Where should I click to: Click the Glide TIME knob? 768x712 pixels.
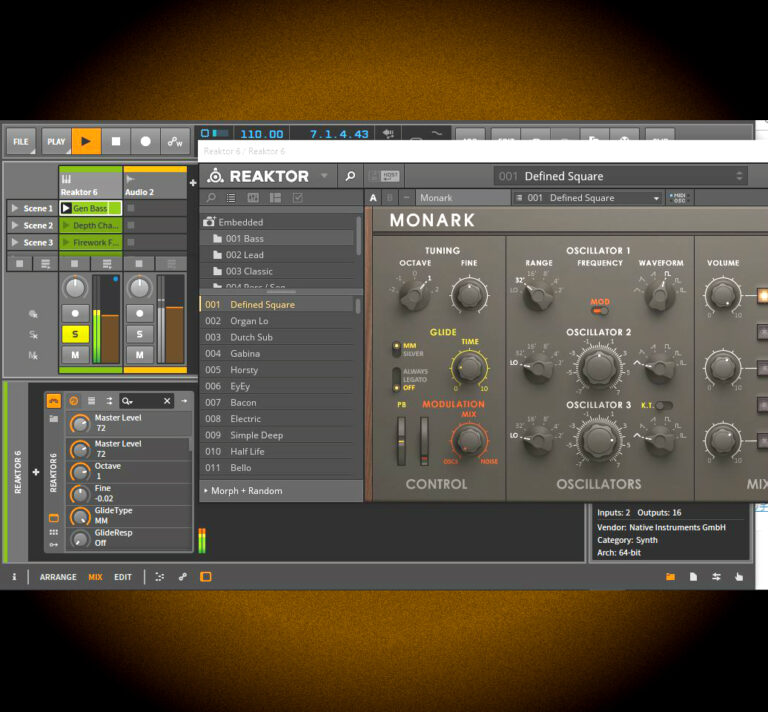[x=469, y=368]
